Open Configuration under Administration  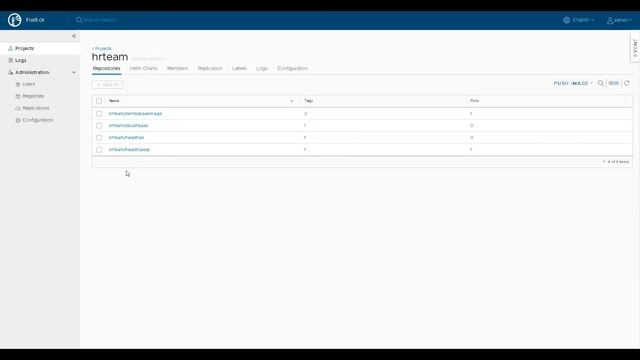(x=38, y=120)
